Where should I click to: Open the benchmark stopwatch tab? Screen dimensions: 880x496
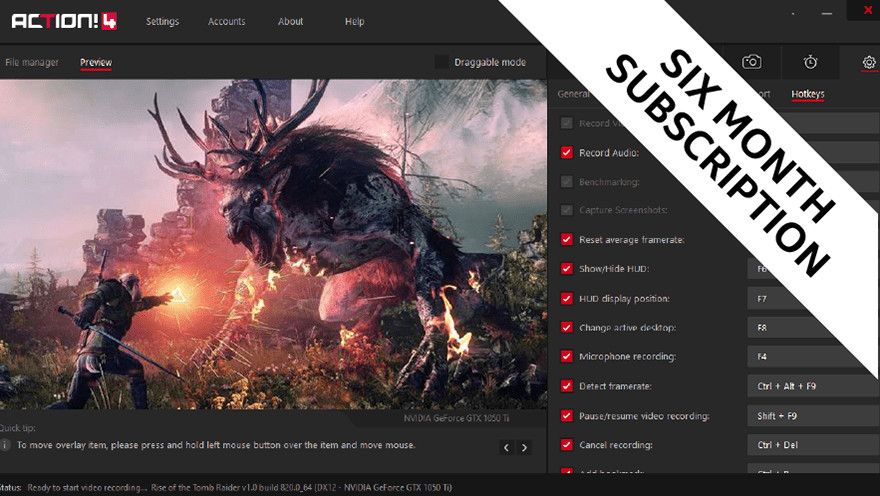(x=810, y=62)
